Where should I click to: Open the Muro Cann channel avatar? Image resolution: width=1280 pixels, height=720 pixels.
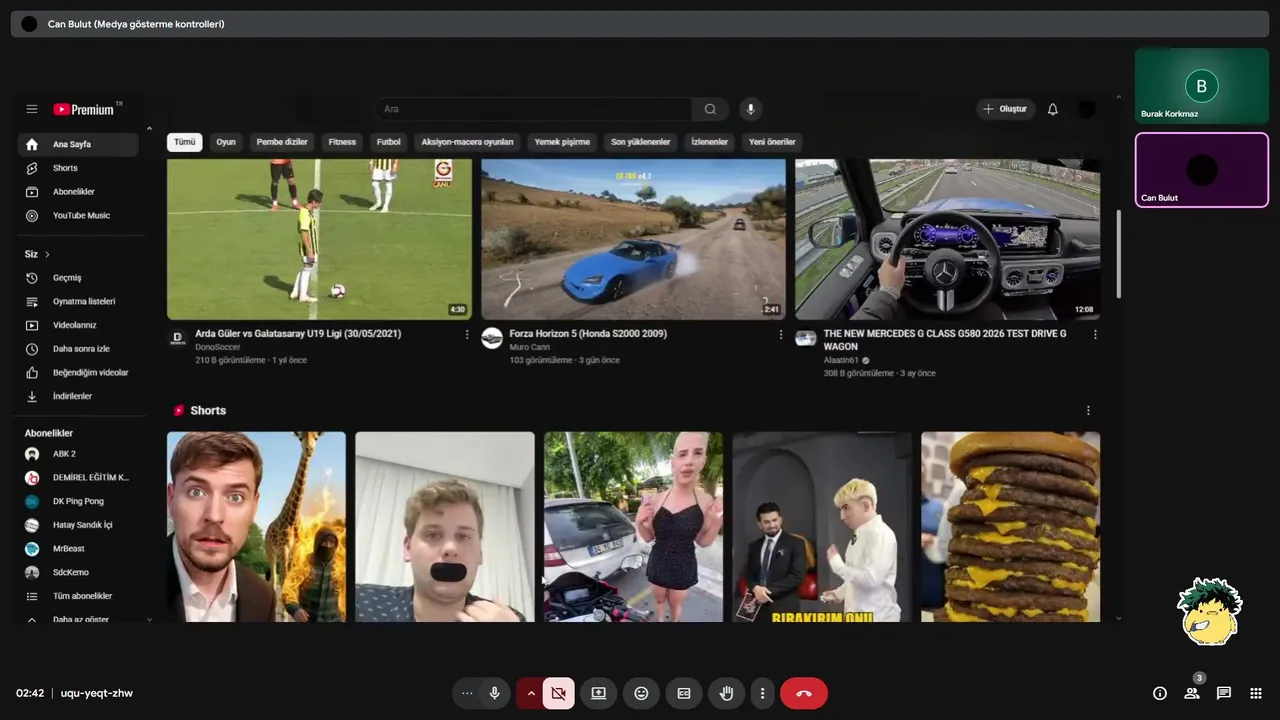tap(492, 338)
